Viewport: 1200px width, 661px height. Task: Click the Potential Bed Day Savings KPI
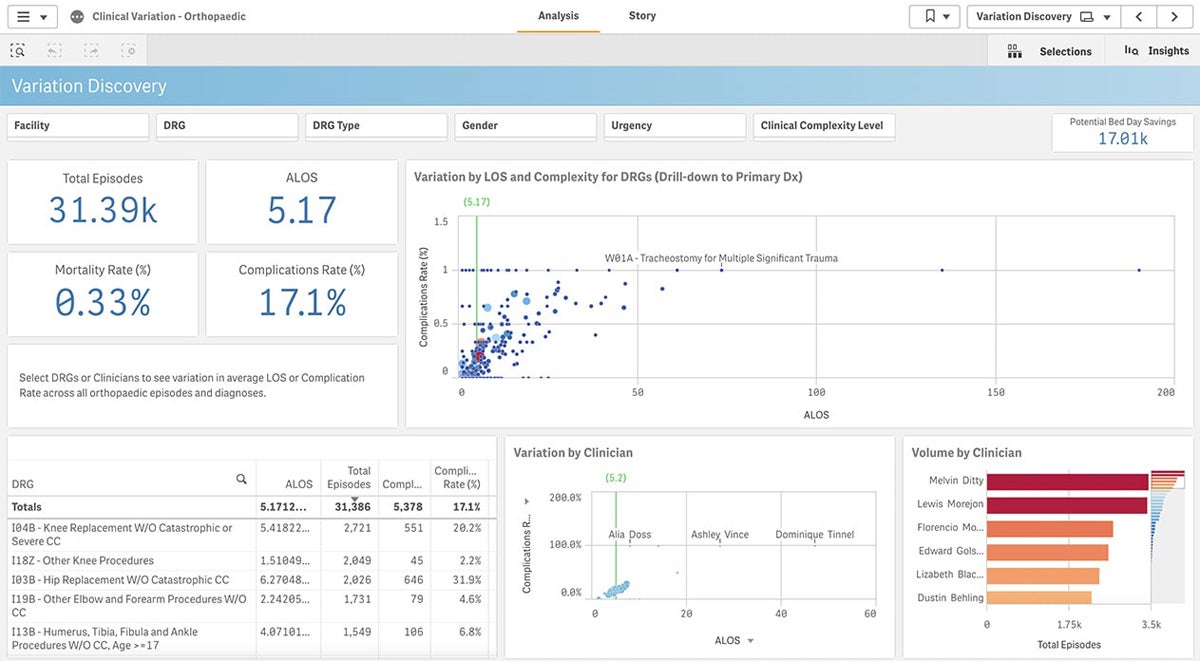coord(1122,132)
